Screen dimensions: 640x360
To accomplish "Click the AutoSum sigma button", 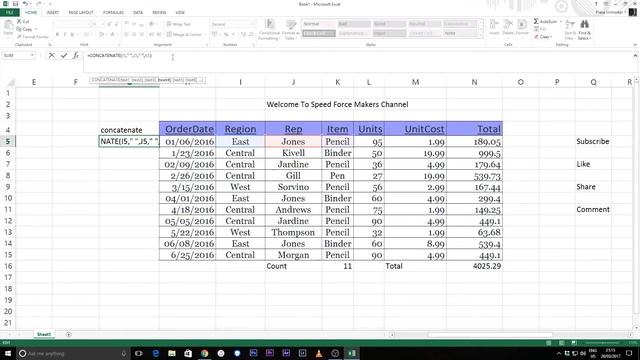I will (545, 21).
